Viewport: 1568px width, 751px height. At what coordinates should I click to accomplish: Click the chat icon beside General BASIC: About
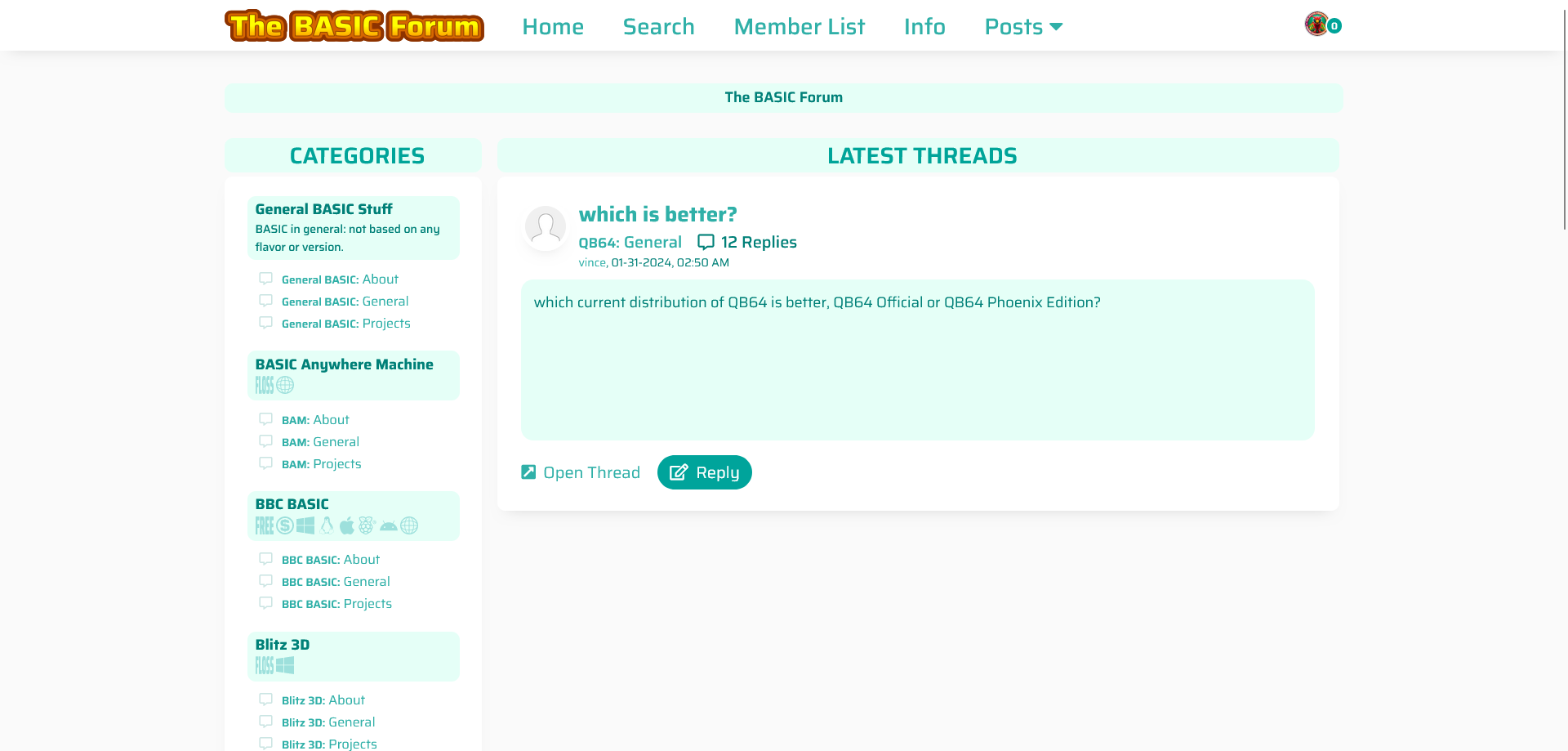[x=265, y=279]
